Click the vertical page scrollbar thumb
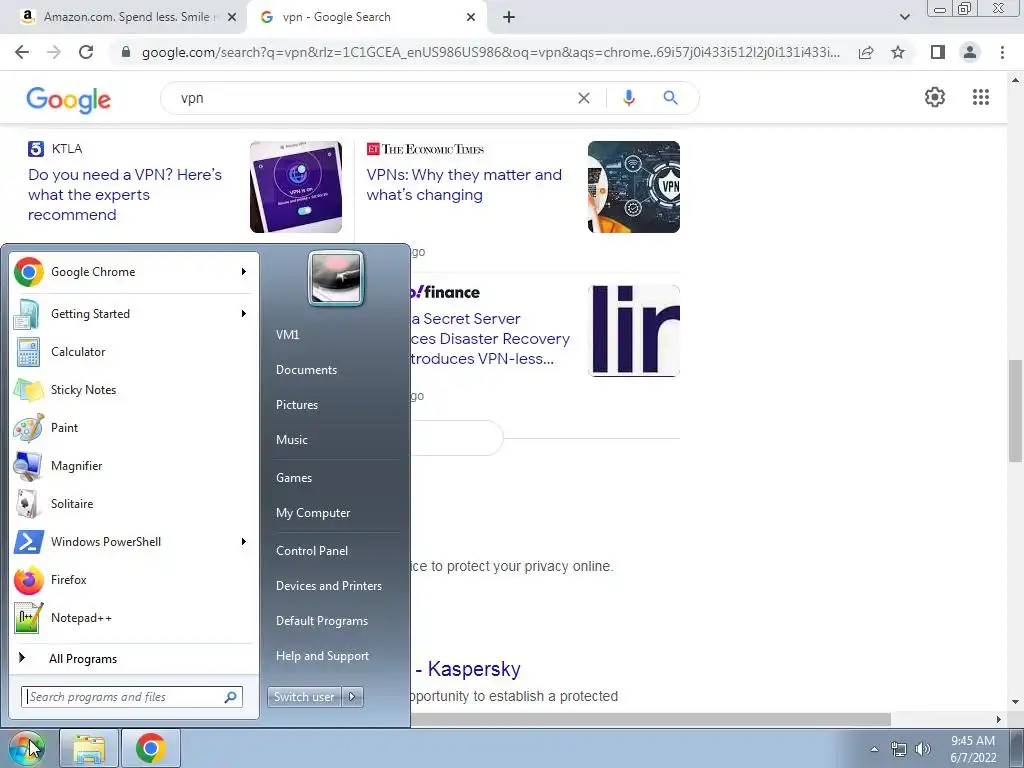 point(1015,410)
